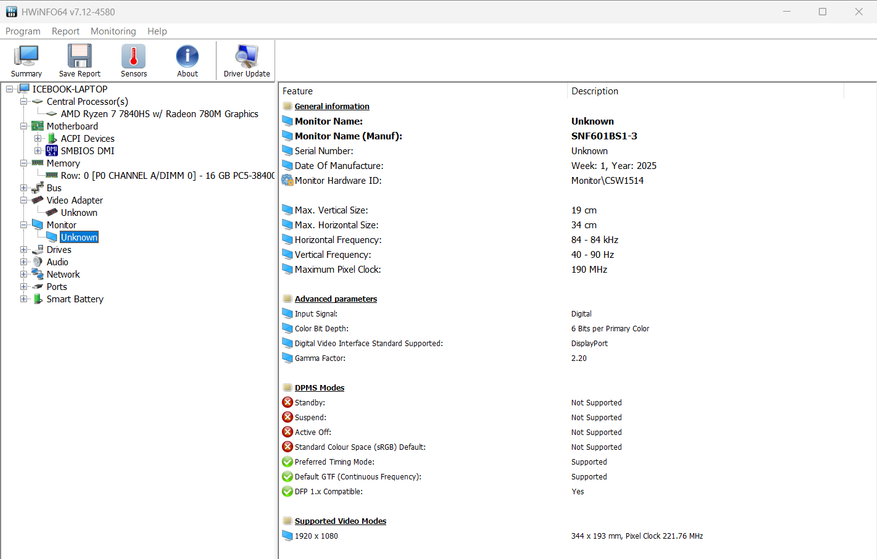This screenshot has width=877, height=559.
Task: Select the Monitor\CSW1514 hardware ID value
Action: tap(607, 180)
